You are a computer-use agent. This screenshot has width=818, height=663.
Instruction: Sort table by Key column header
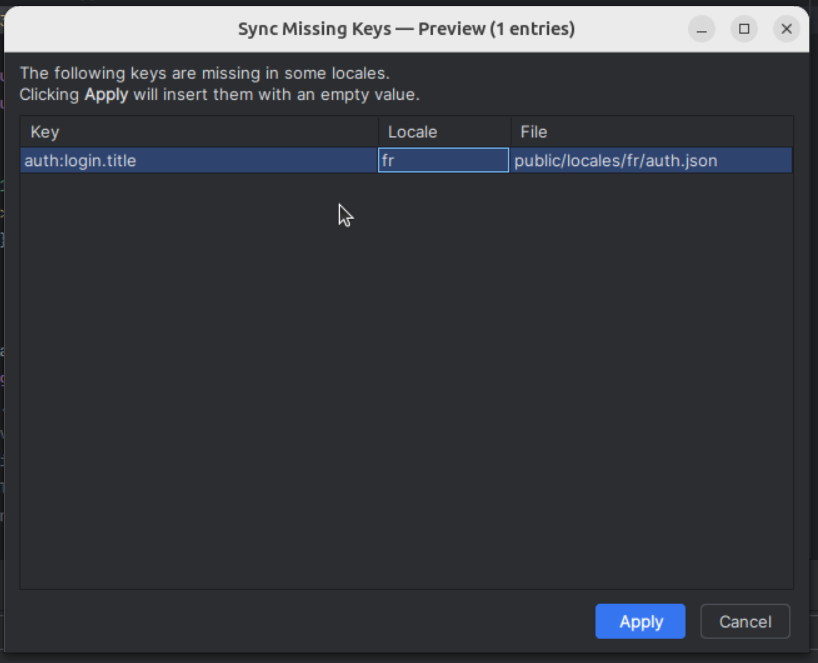pos(199,132)
